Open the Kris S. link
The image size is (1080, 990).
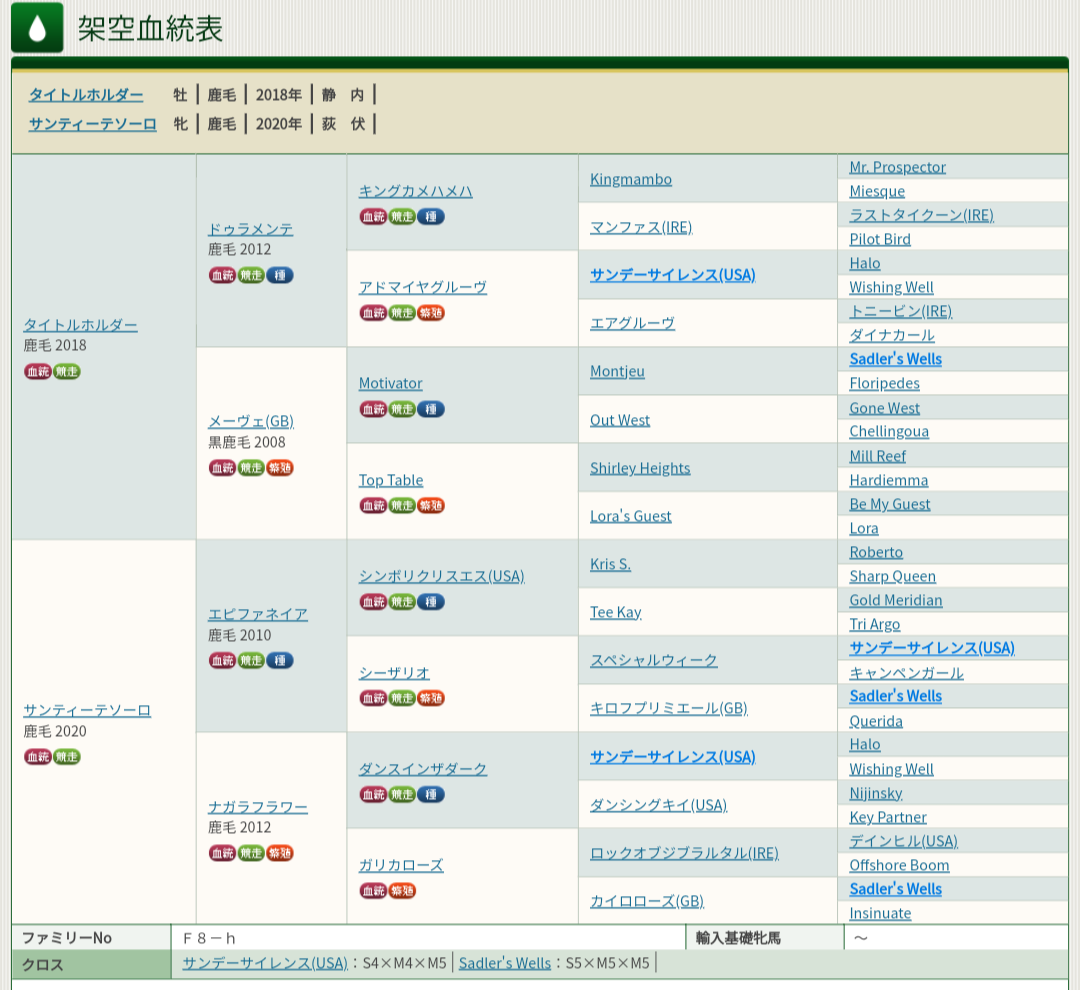point(610,564)
